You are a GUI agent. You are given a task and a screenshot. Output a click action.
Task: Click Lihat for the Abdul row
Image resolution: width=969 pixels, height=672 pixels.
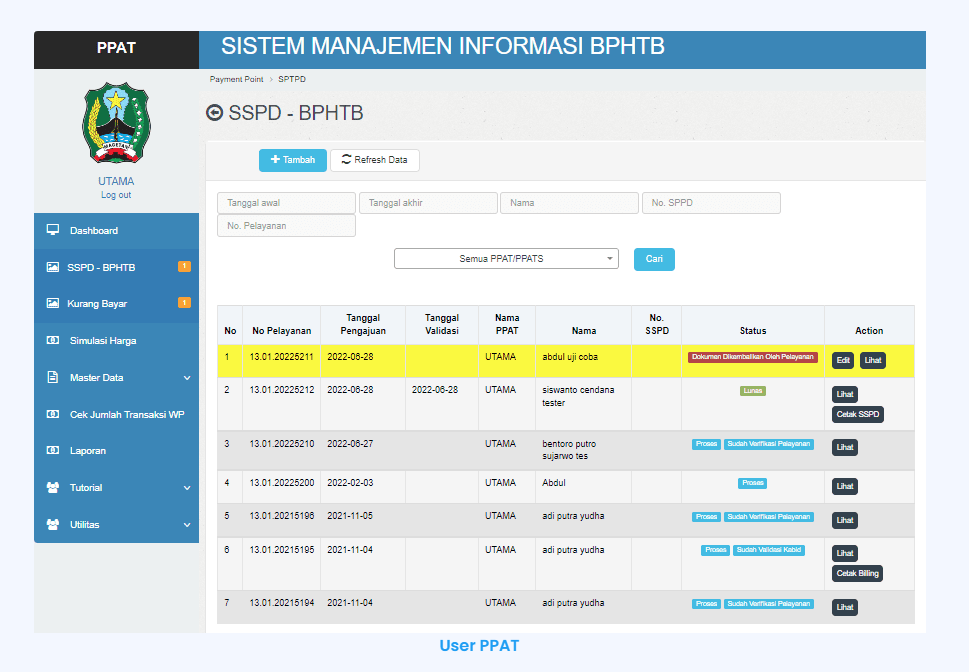click(x=845, y=487)
